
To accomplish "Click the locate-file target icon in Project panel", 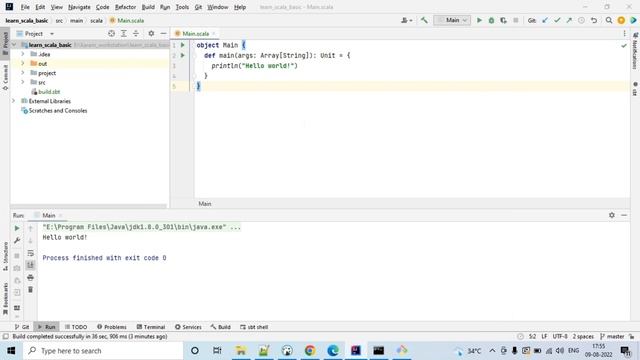I will pos(111,33).
